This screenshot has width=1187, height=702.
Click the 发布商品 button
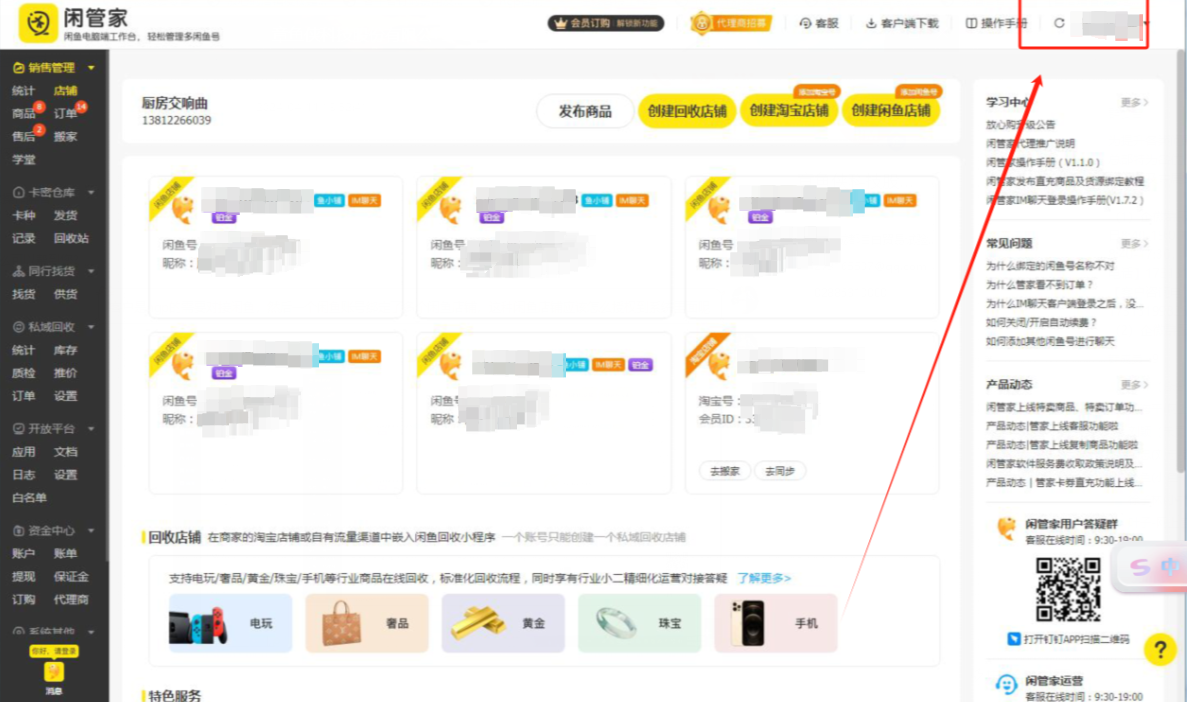tap(584, 111)
